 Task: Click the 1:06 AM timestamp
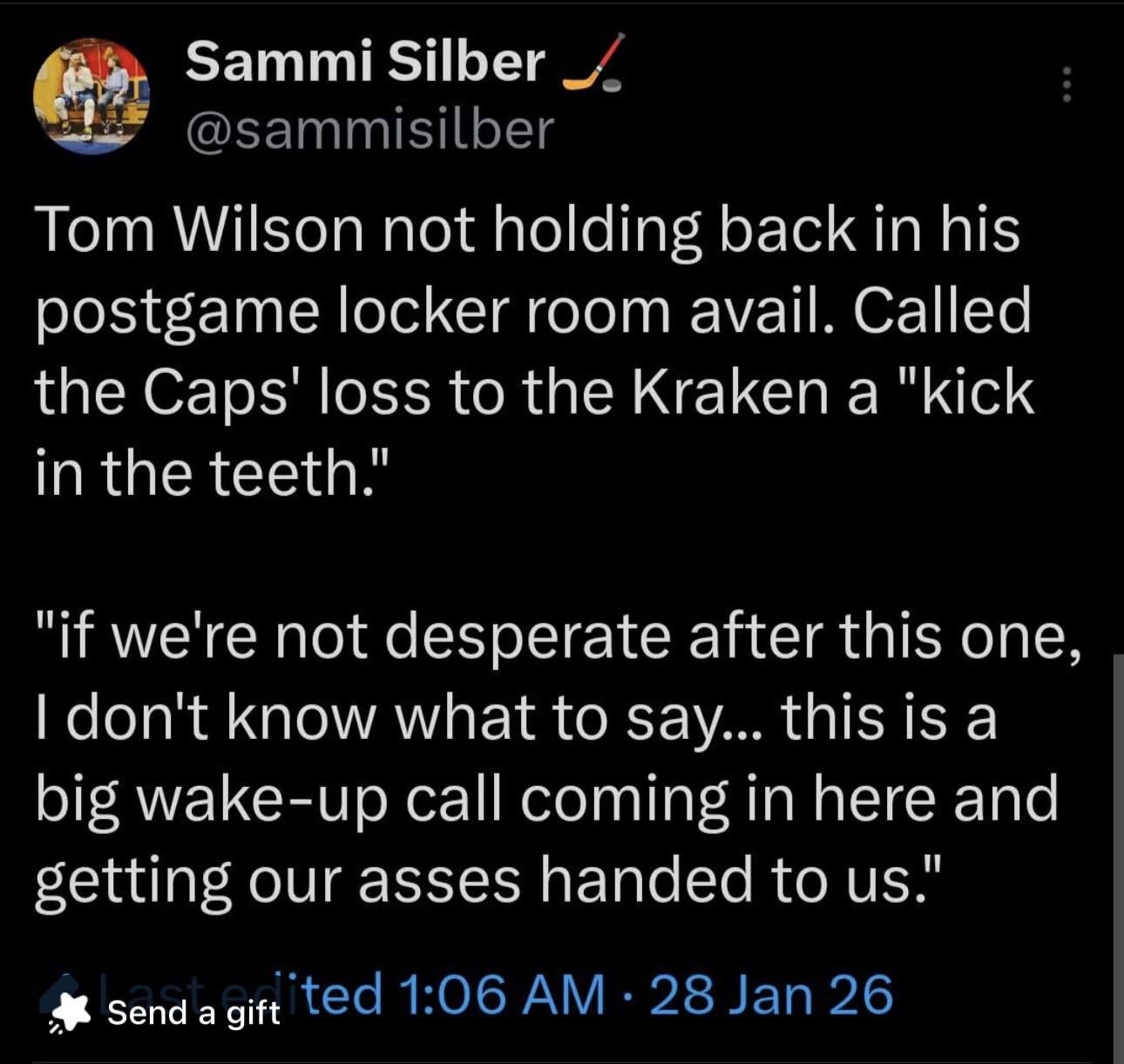click(x=502, y=994)
